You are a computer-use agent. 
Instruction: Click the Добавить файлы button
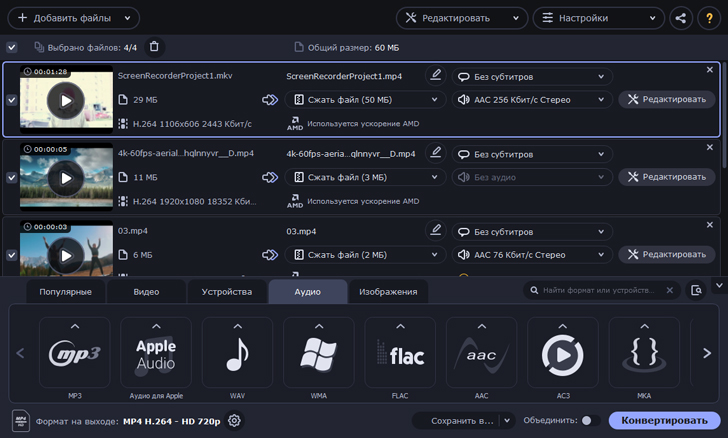[73, 18]
